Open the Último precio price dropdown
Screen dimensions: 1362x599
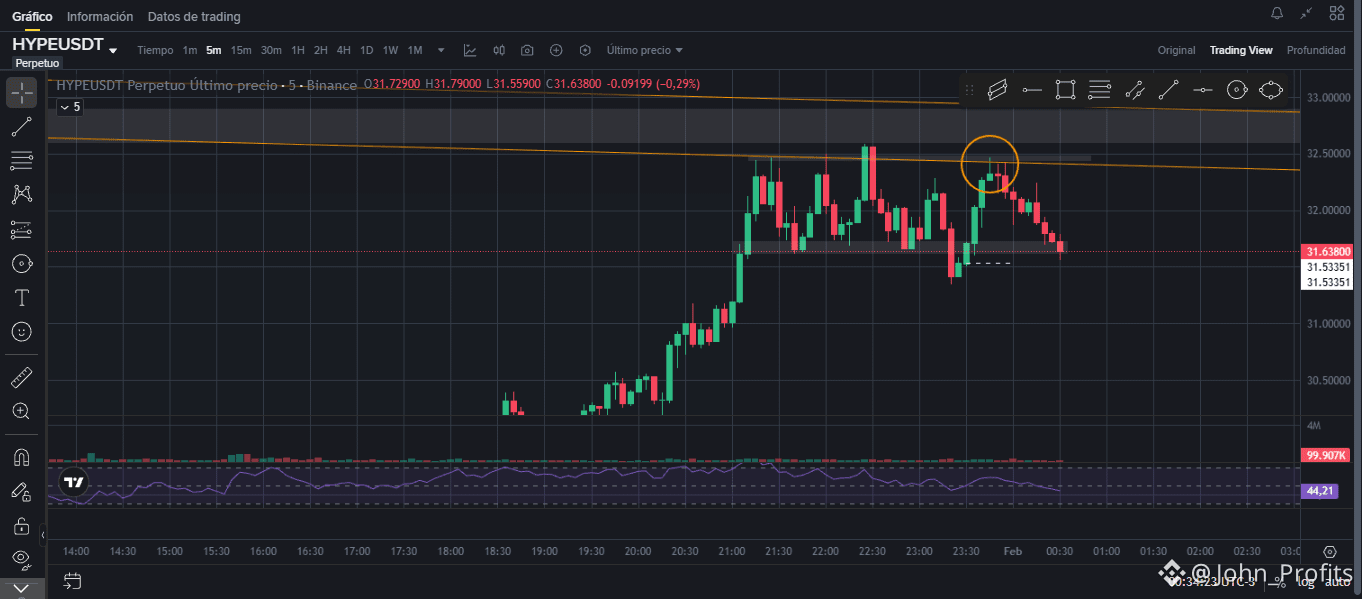click(645, 50)
